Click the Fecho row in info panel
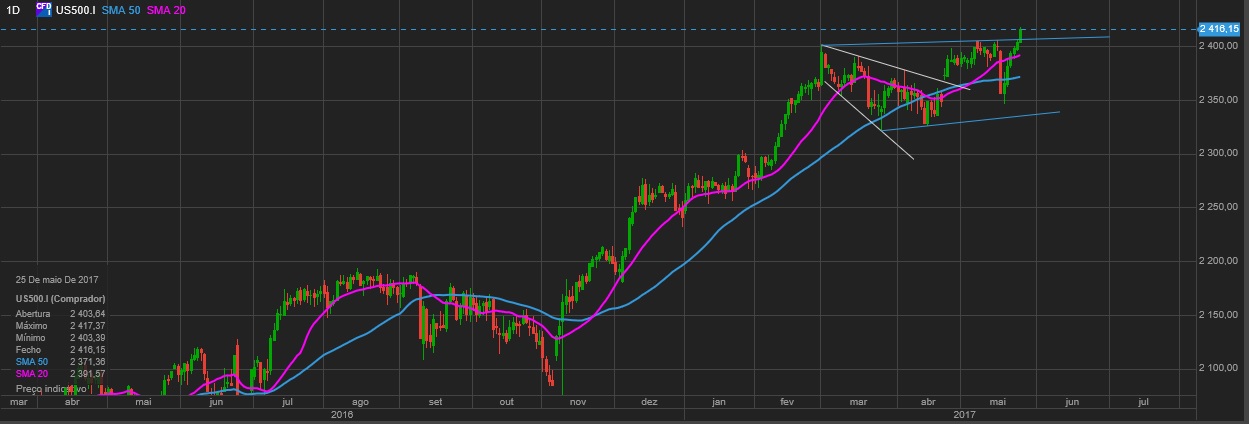The width and height of the screenshot is (1249, 424). pos(61,351)
